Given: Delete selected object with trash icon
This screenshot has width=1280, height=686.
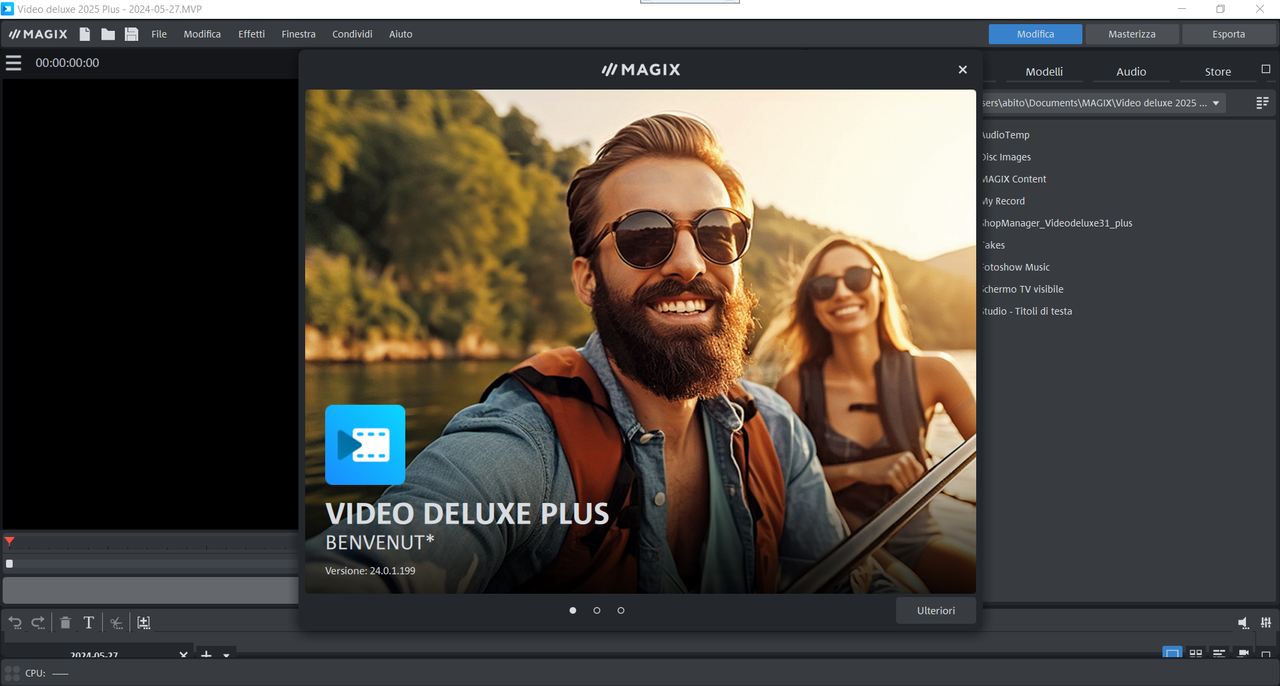Looking at the screenshot, I should pyautogui.click(x=65, y=623).
